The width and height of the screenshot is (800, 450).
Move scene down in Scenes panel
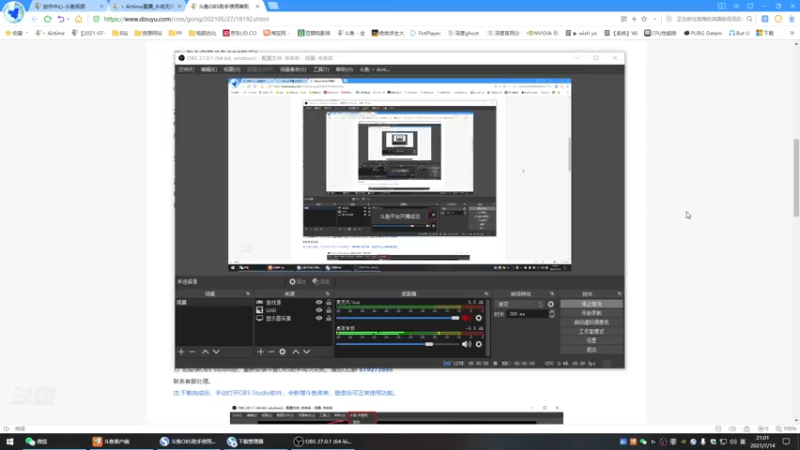click(x=216, y=352)
